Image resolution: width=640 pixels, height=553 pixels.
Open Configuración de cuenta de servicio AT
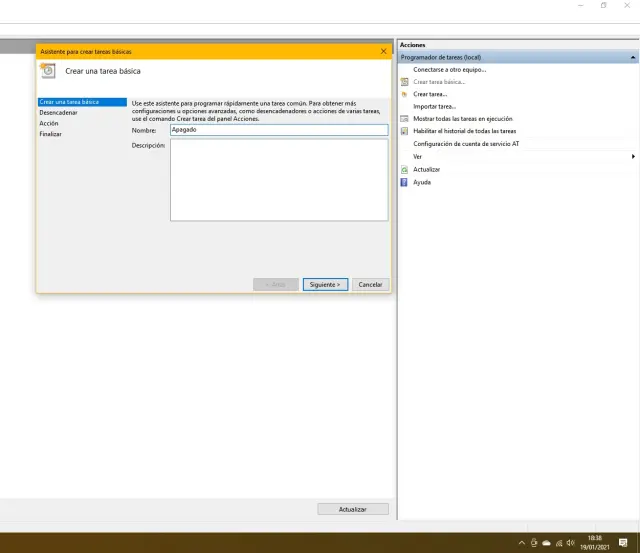click(466, 144)
